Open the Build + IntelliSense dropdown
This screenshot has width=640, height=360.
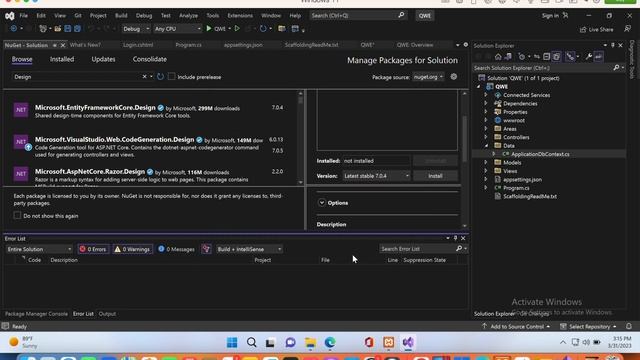[249, 249]
